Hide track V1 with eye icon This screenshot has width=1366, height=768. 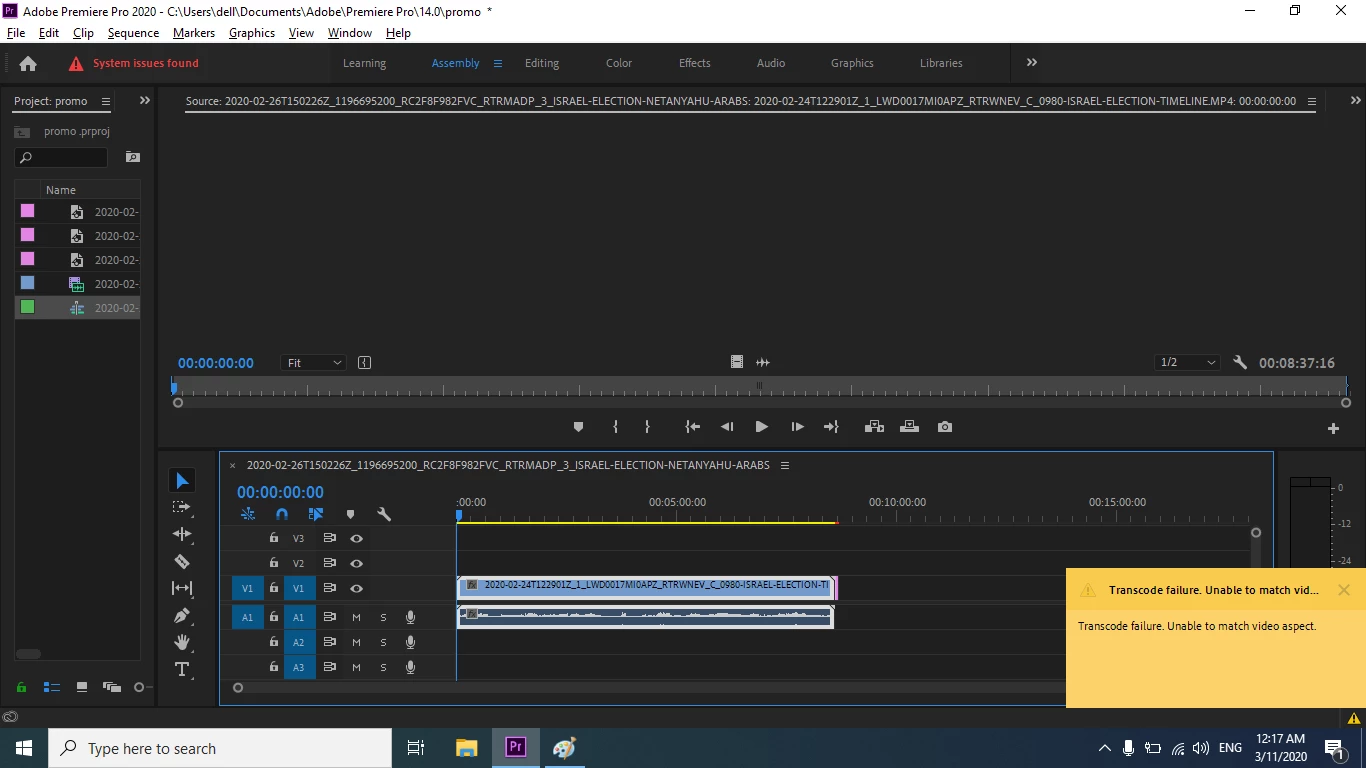[356, 589]
